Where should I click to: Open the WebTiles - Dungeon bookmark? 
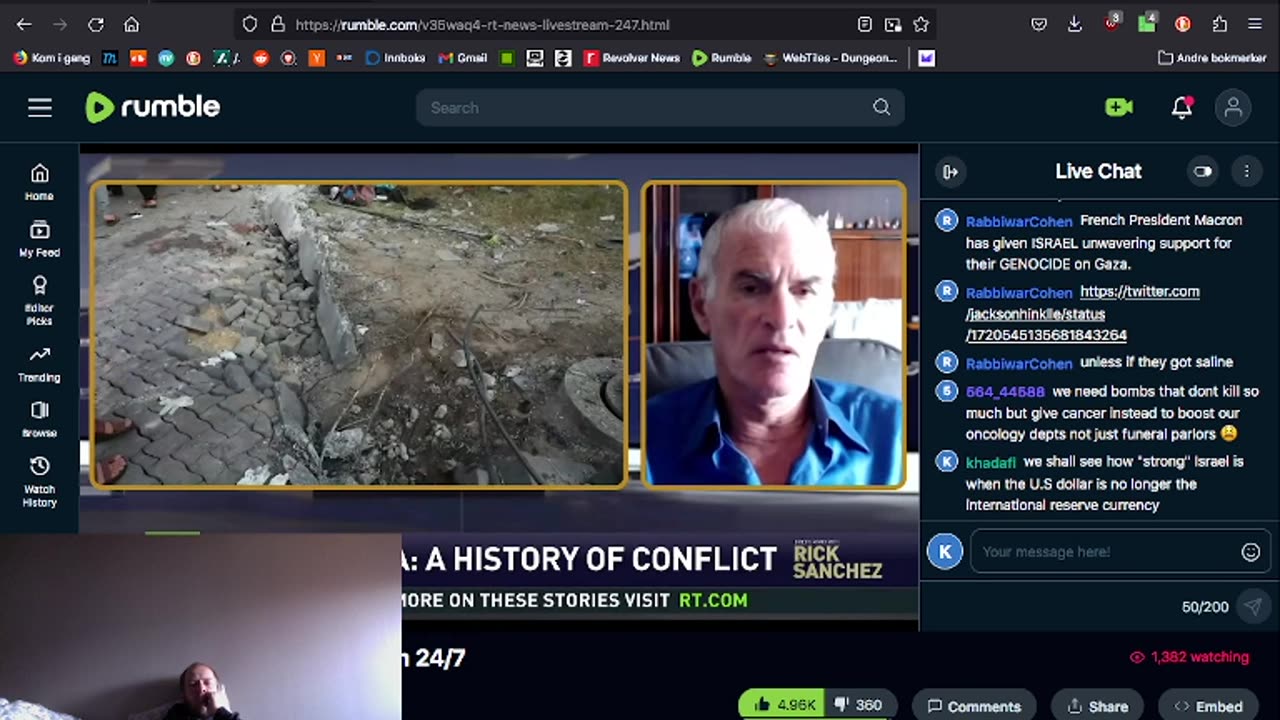point(830,58)
